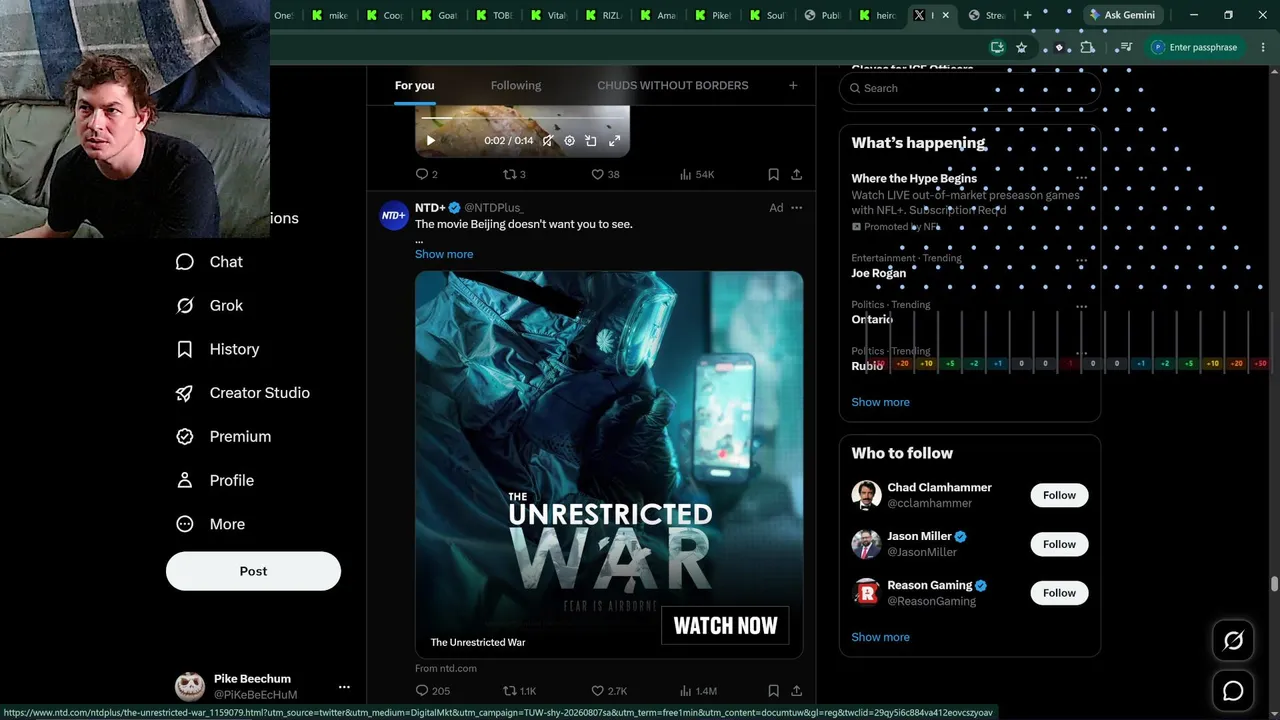This screenshot has width=1280, height=720.
Task: Open Creator Studio
Action: point(242,393)
